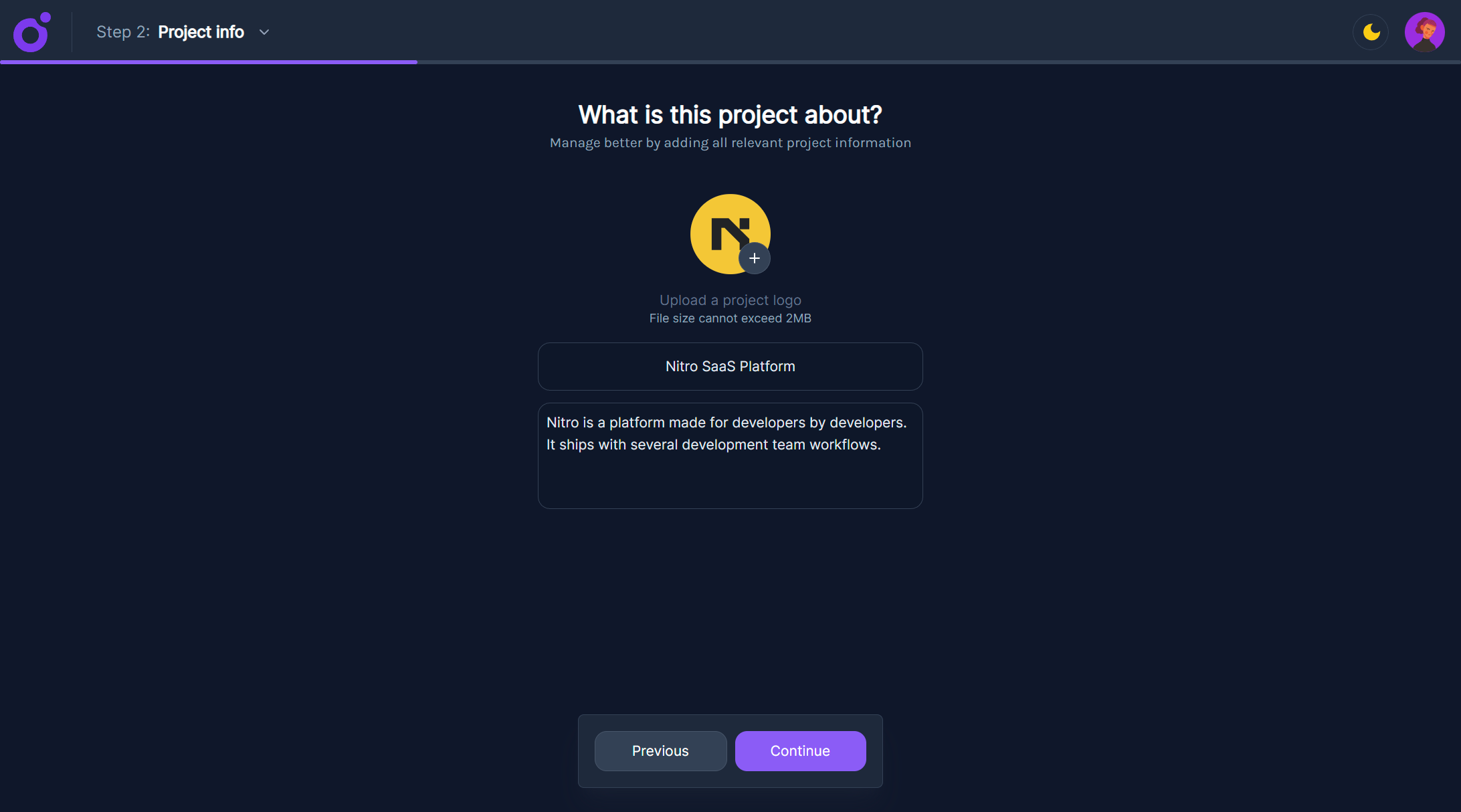Toggle dark mode with moon icon
This screenshot has height=812, width=1461.
(1371, 32)
